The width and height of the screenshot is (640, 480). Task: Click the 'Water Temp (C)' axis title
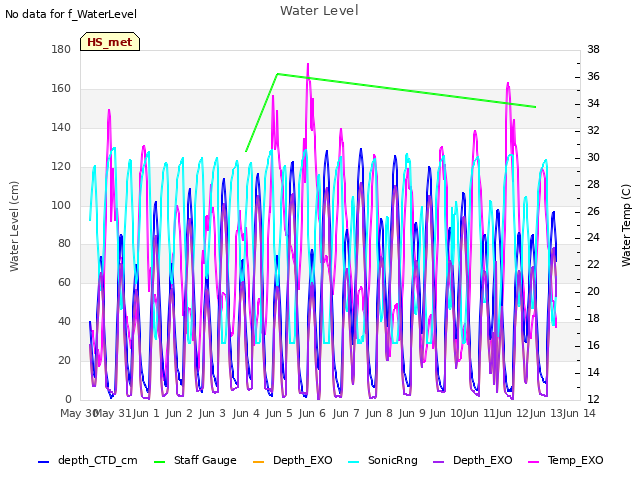[626, 225]
